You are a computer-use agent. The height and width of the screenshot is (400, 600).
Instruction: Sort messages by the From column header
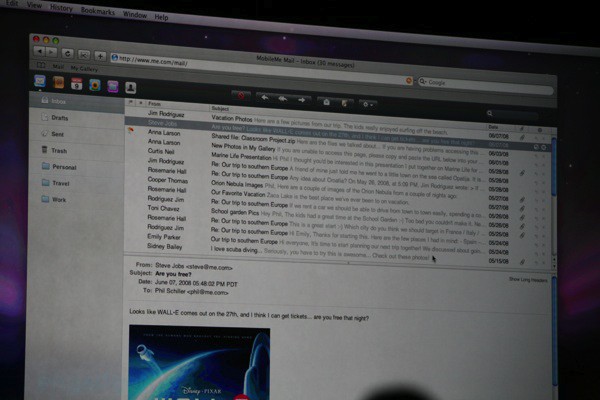[178, 105]
